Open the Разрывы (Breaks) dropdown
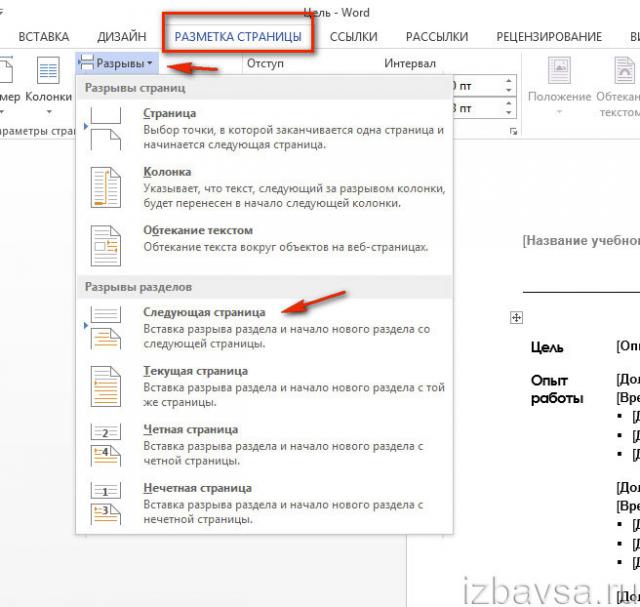This screenshot has width=640, height=607. (117, 63)
